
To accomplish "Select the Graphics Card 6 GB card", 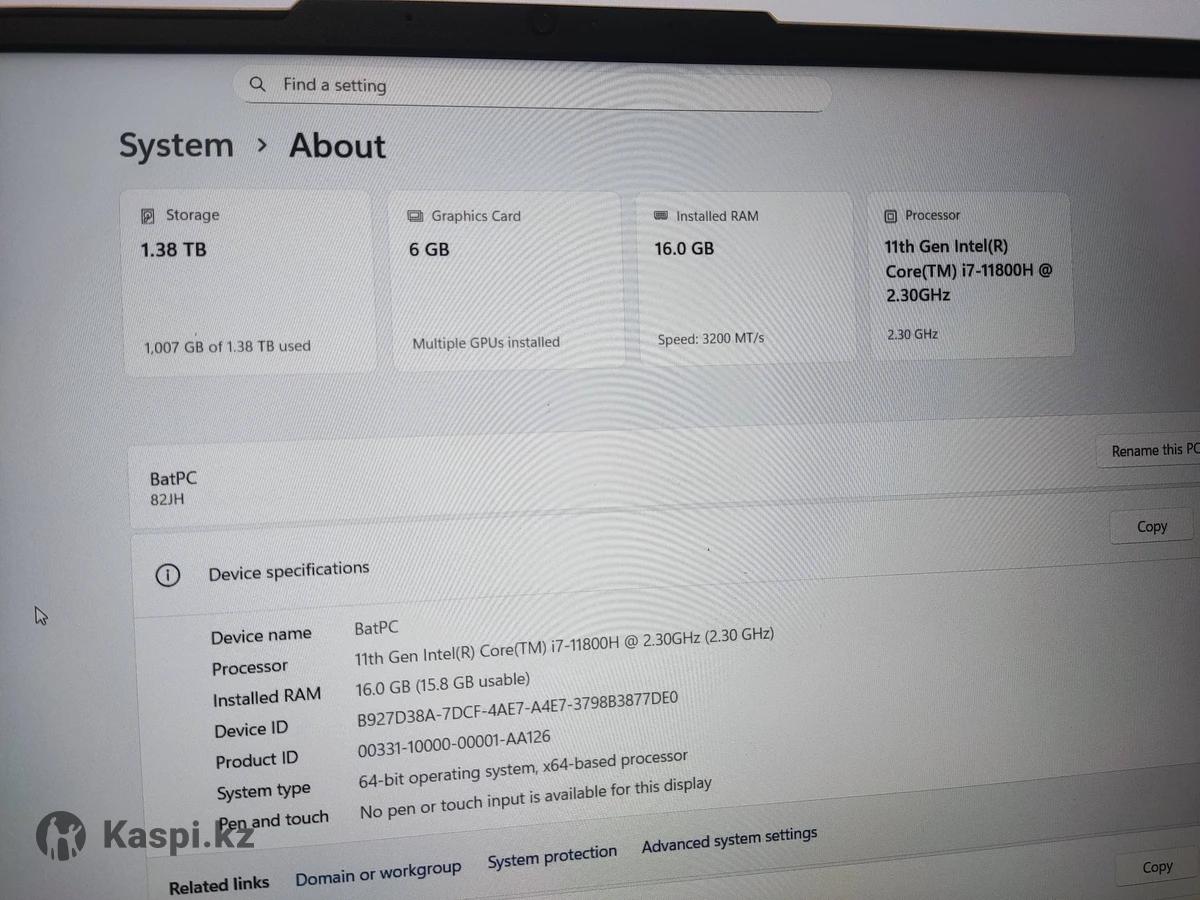I will [x=506, y=281].
